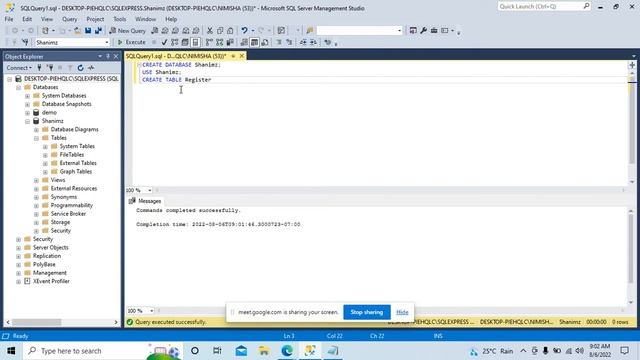
Task: Expand the Views folder node
Action: pos(36,180)
